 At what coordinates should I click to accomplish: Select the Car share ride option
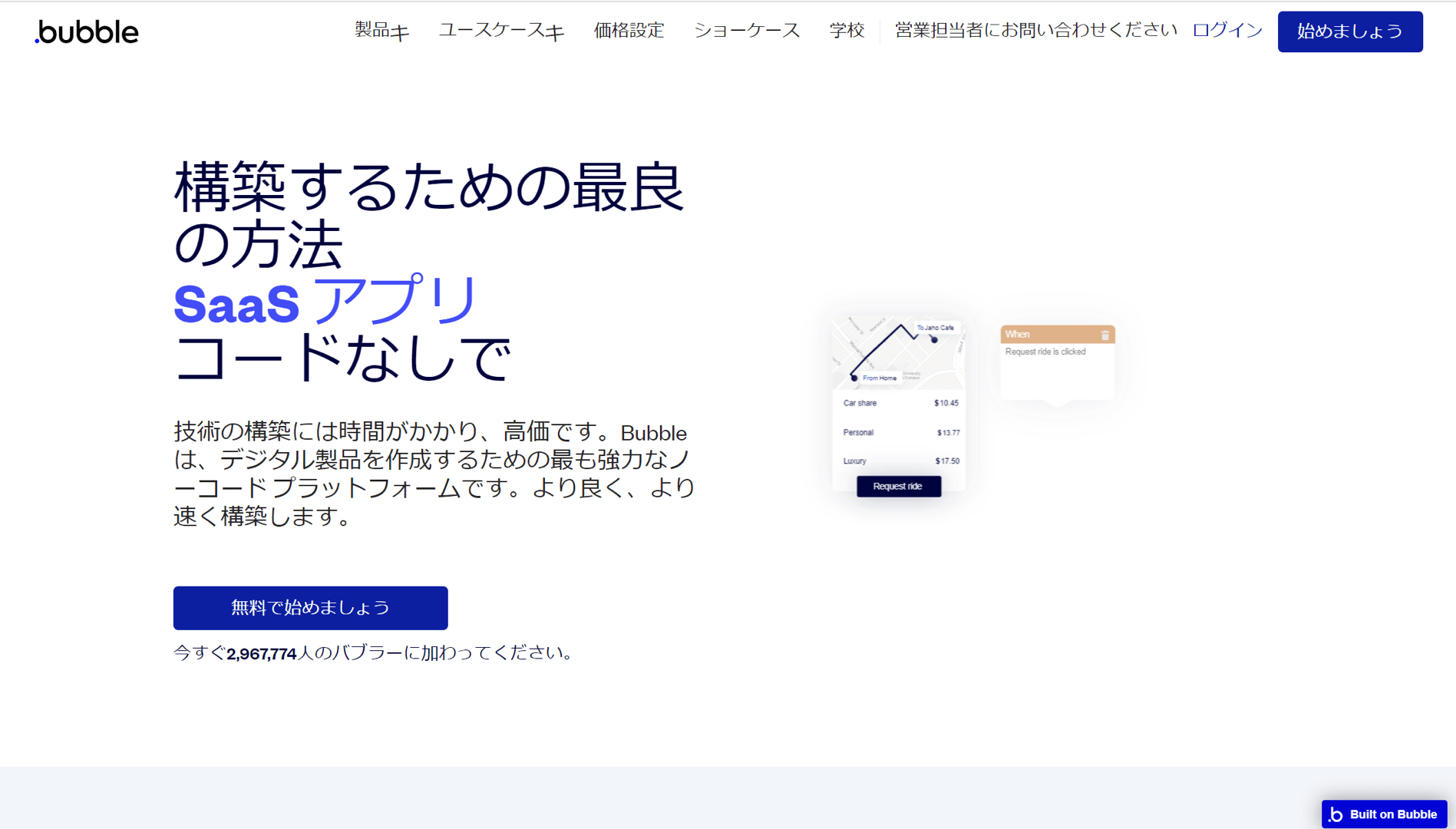(x=900, y=403)
